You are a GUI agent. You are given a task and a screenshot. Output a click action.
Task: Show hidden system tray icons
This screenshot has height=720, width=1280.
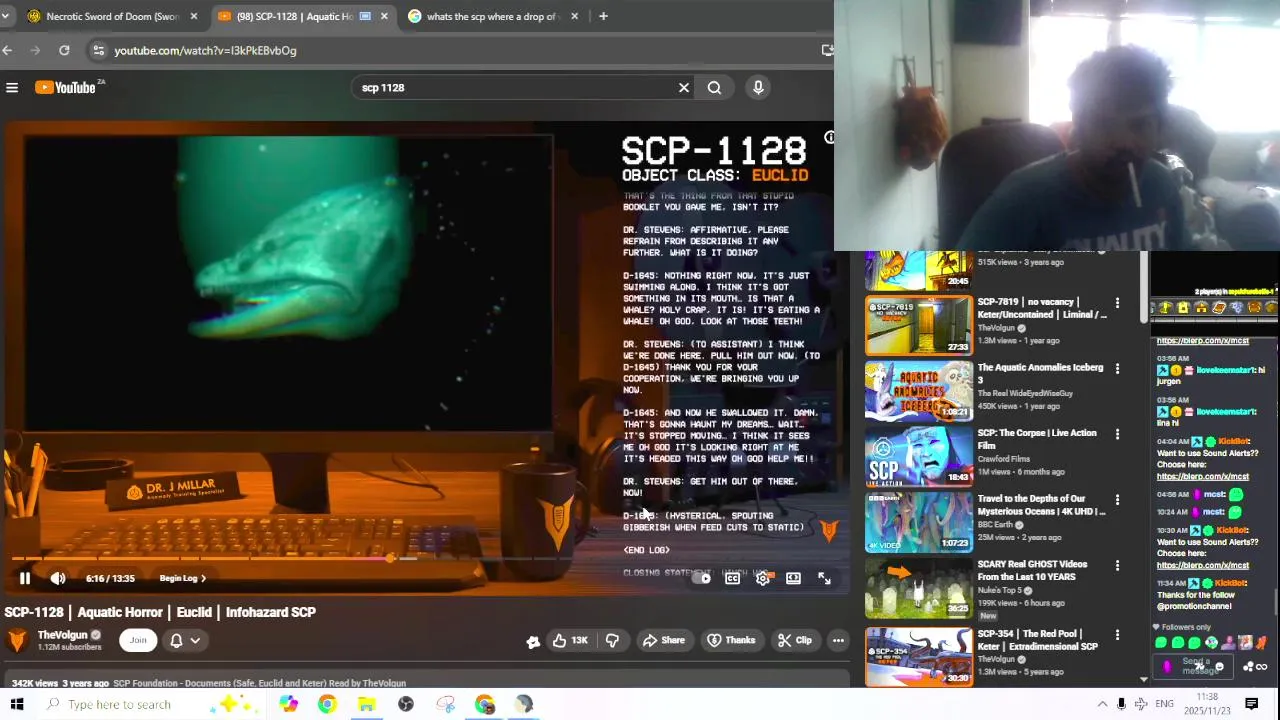click(x=1102, y=704)
